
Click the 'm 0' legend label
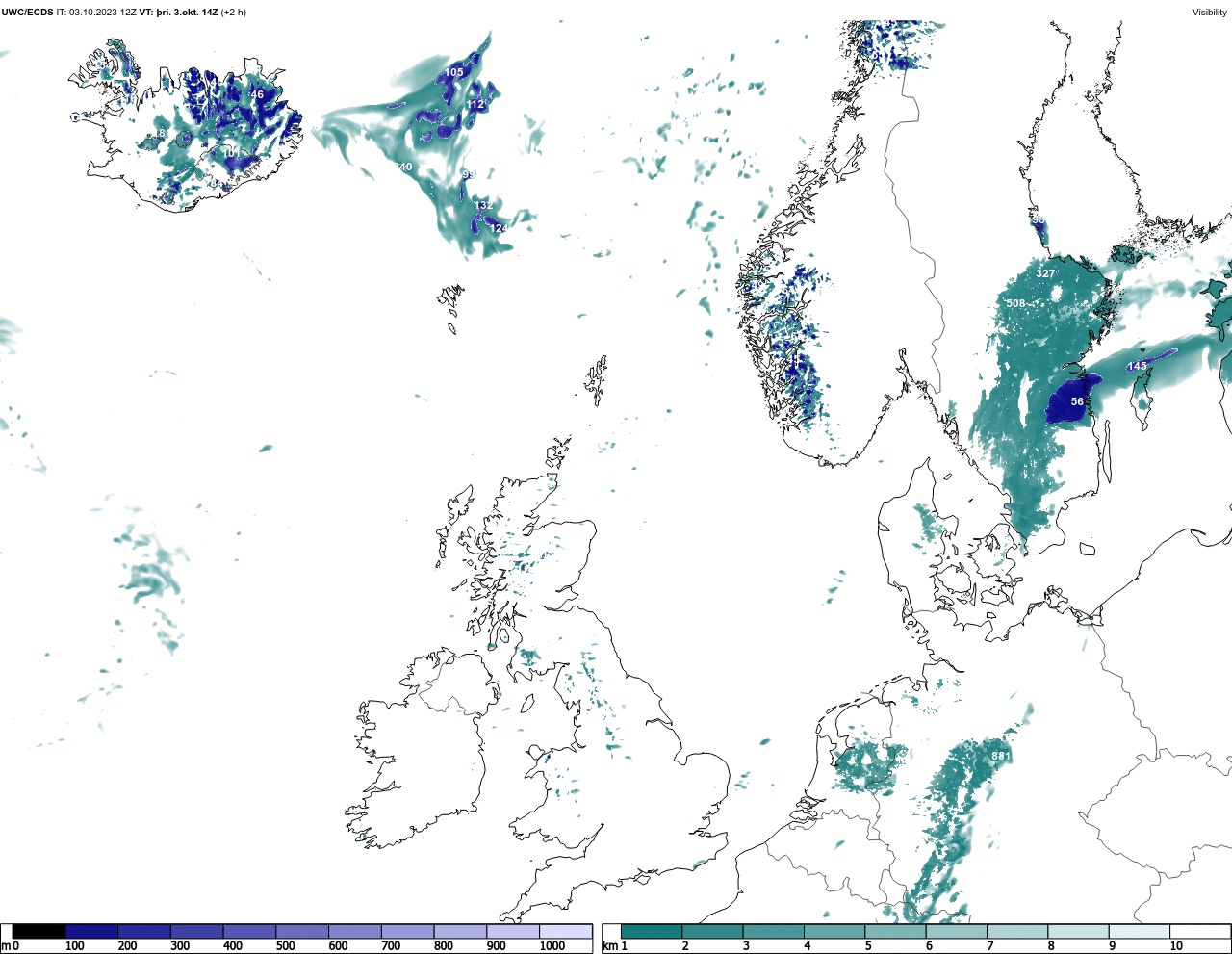10,946
